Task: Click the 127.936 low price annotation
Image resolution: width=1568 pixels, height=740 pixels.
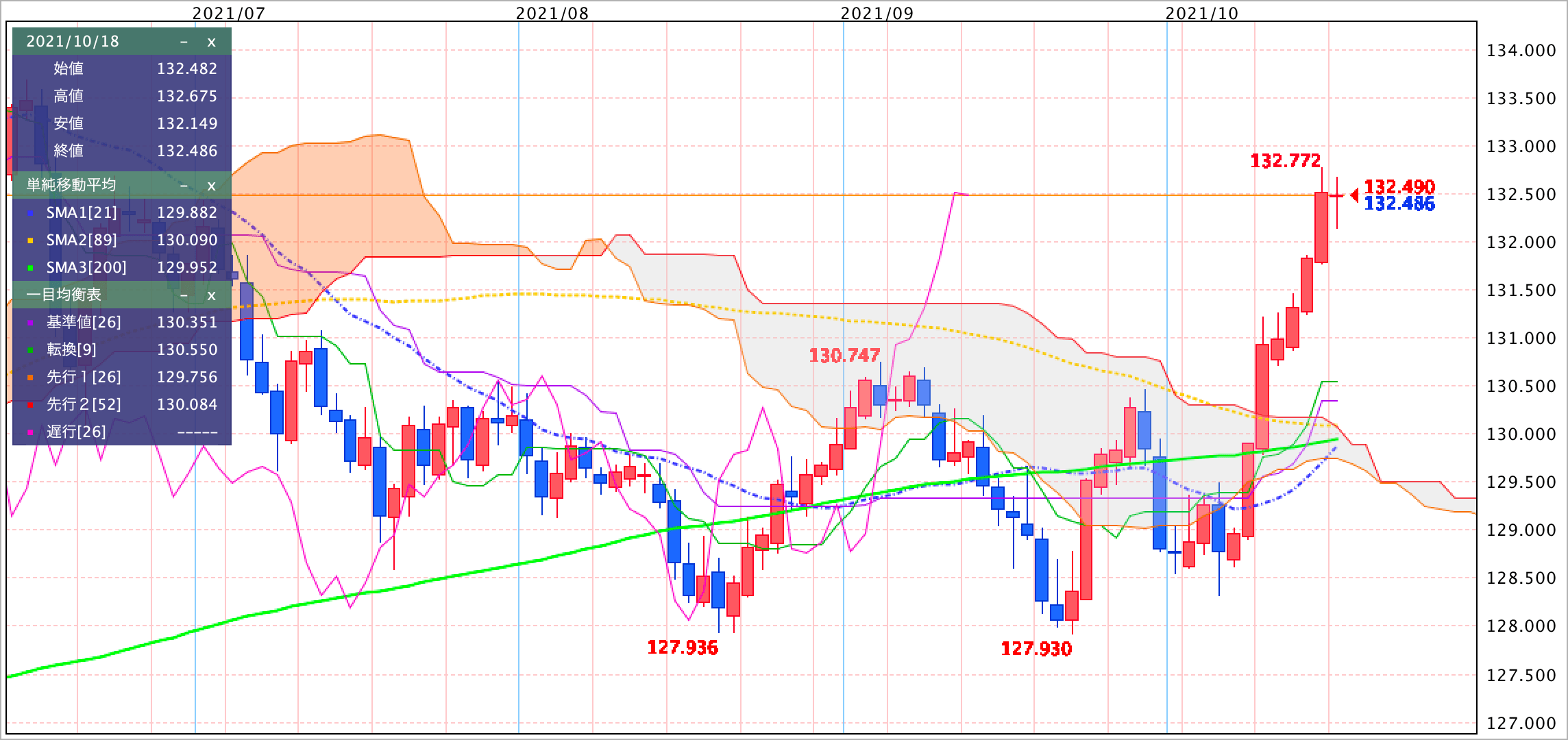Action: click(x=683, y=647)
